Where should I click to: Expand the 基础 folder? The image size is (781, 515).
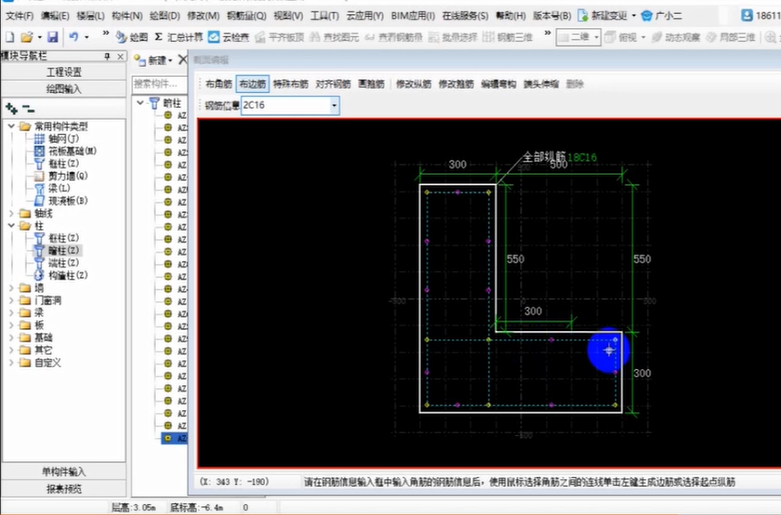pyautogui.click(x=11, y=338)
